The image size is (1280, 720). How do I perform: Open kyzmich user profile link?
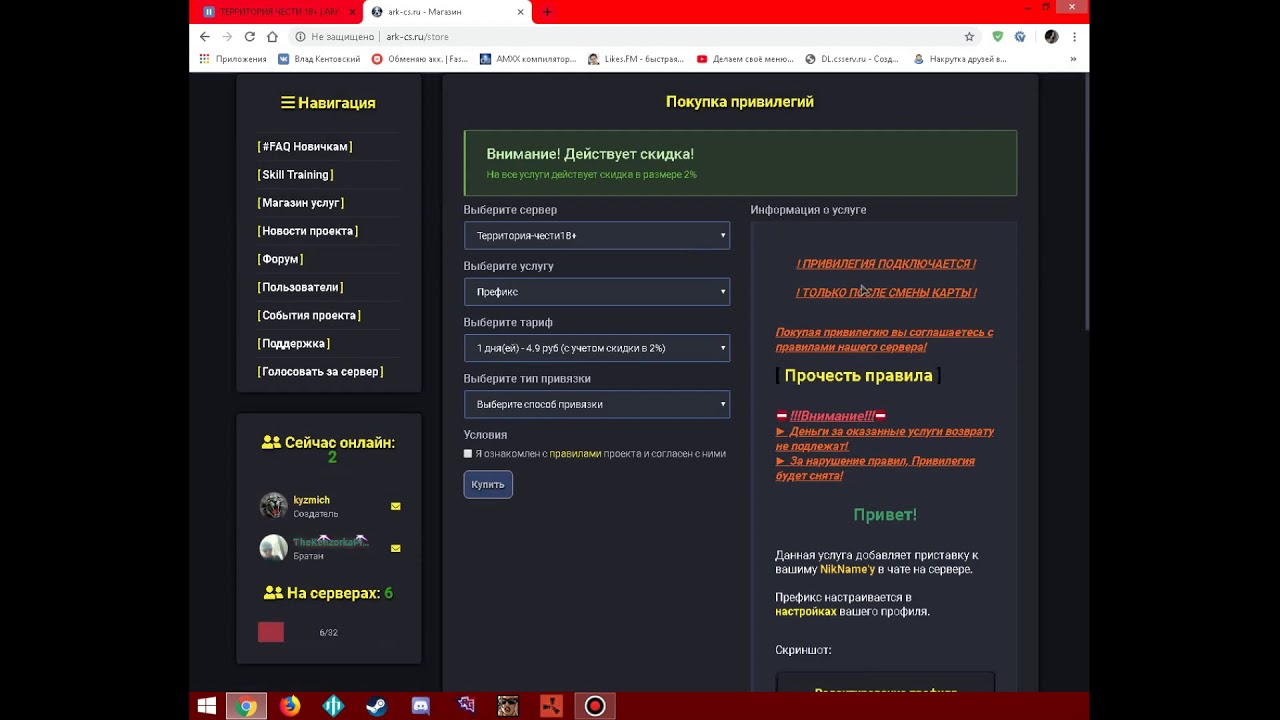[x=311, y=500]
